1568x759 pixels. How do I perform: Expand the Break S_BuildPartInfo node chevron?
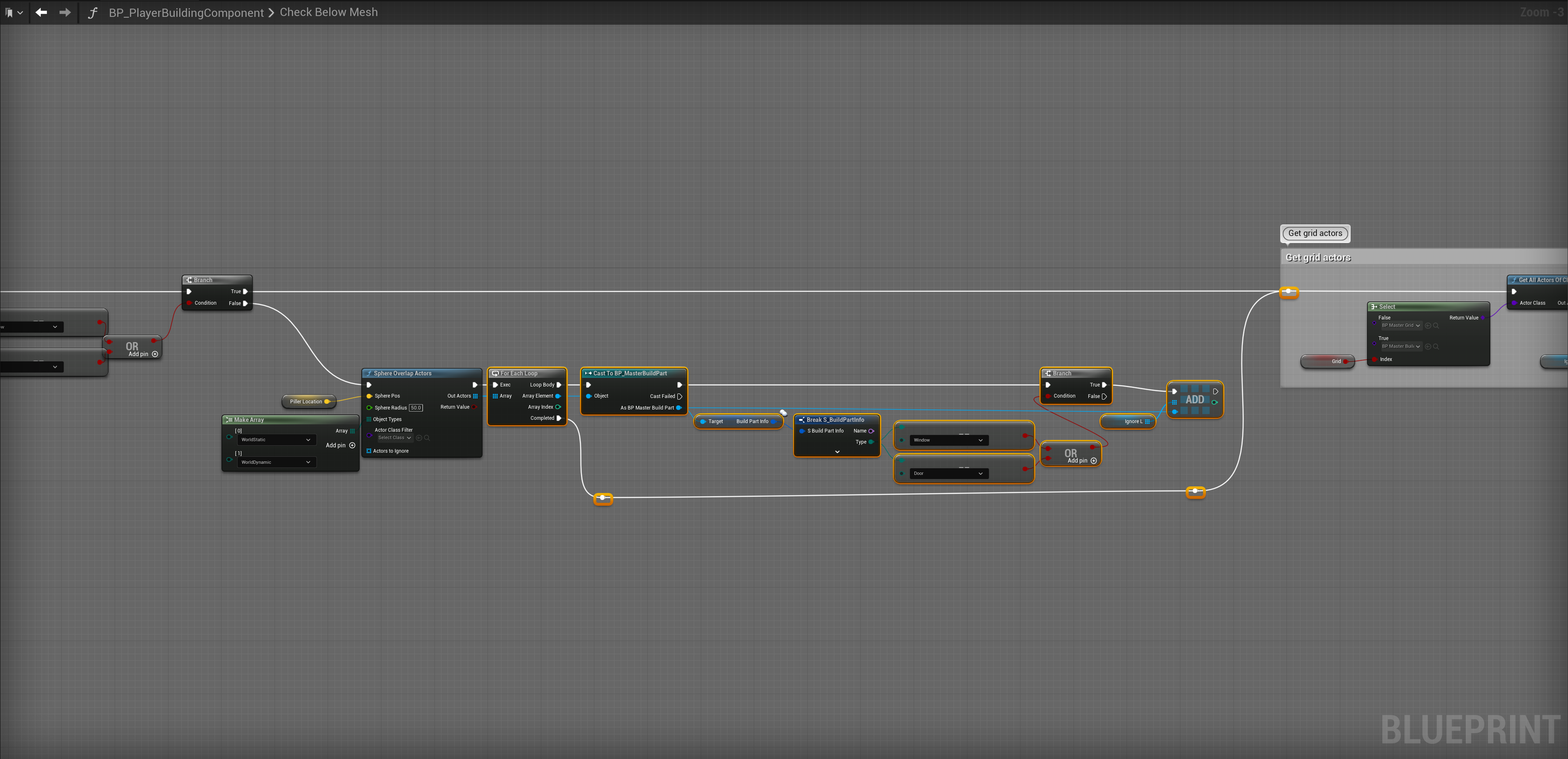[x=837, y=452]
